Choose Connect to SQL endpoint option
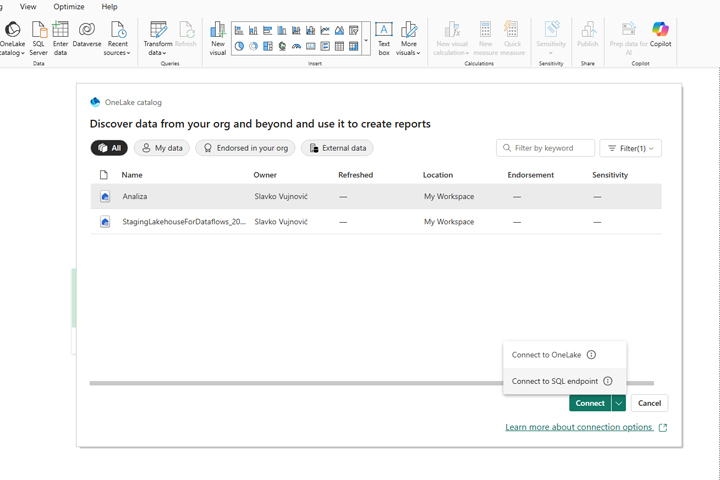The height and width of the screenshot is (480, 720). 555,381
